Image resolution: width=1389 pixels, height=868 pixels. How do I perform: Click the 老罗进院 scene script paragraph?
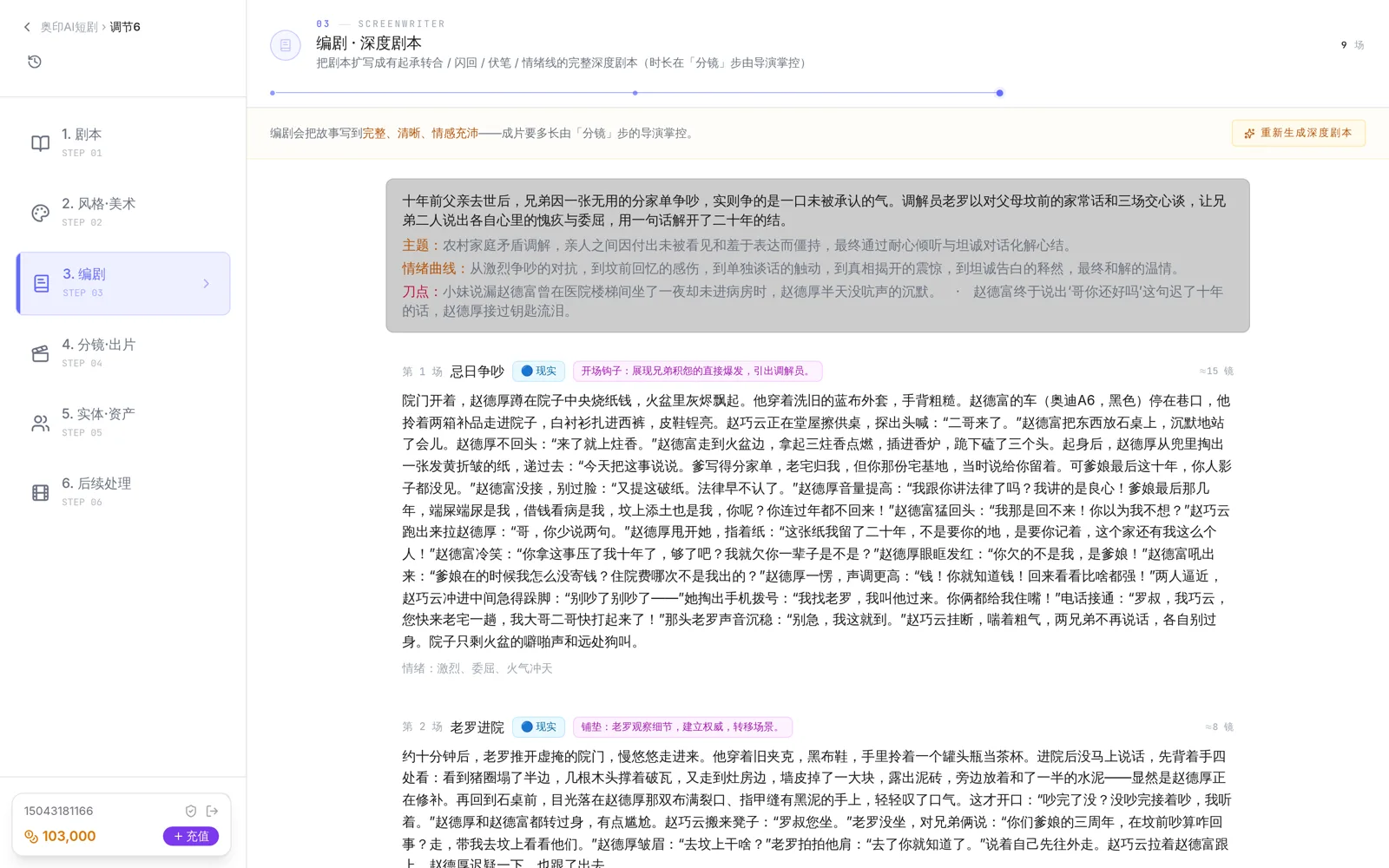point(817,809)
